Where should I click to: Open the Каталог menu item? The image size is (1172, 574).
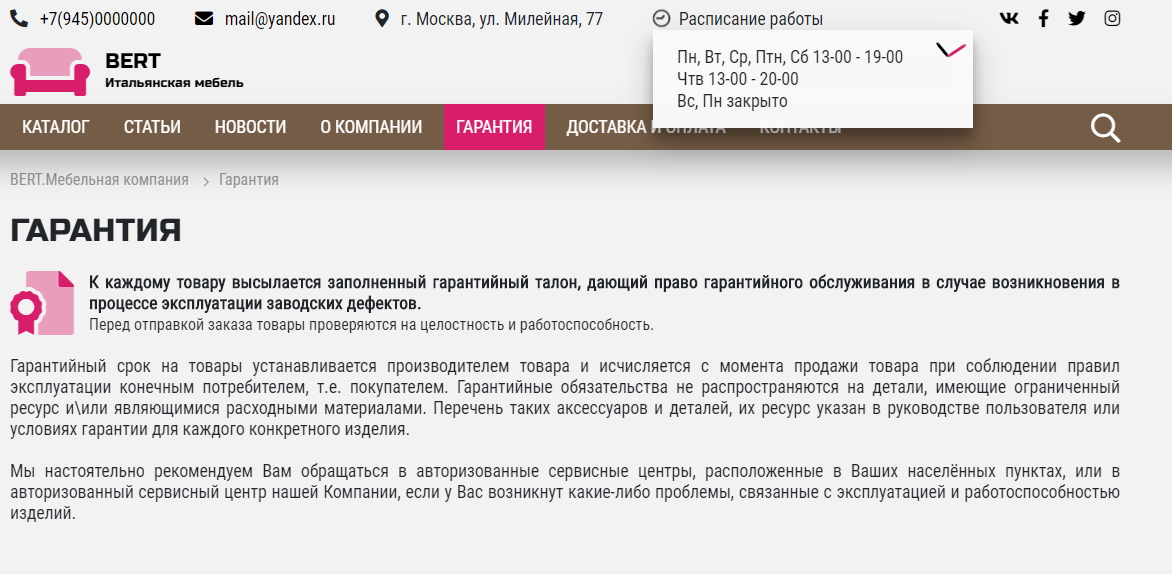[56, 127]
